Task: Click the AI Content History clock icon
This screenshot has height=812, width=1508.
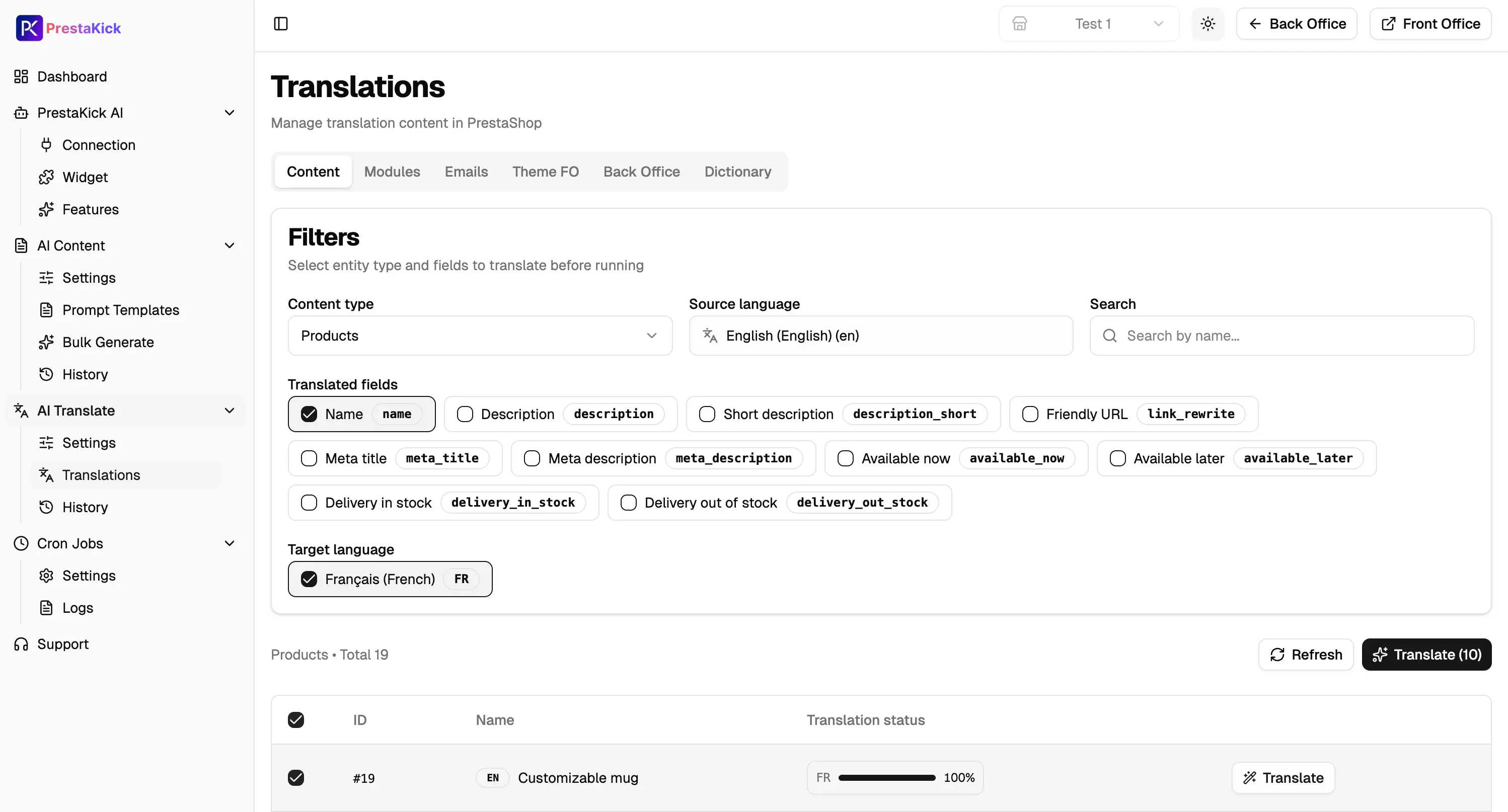Action: point(46,374)
